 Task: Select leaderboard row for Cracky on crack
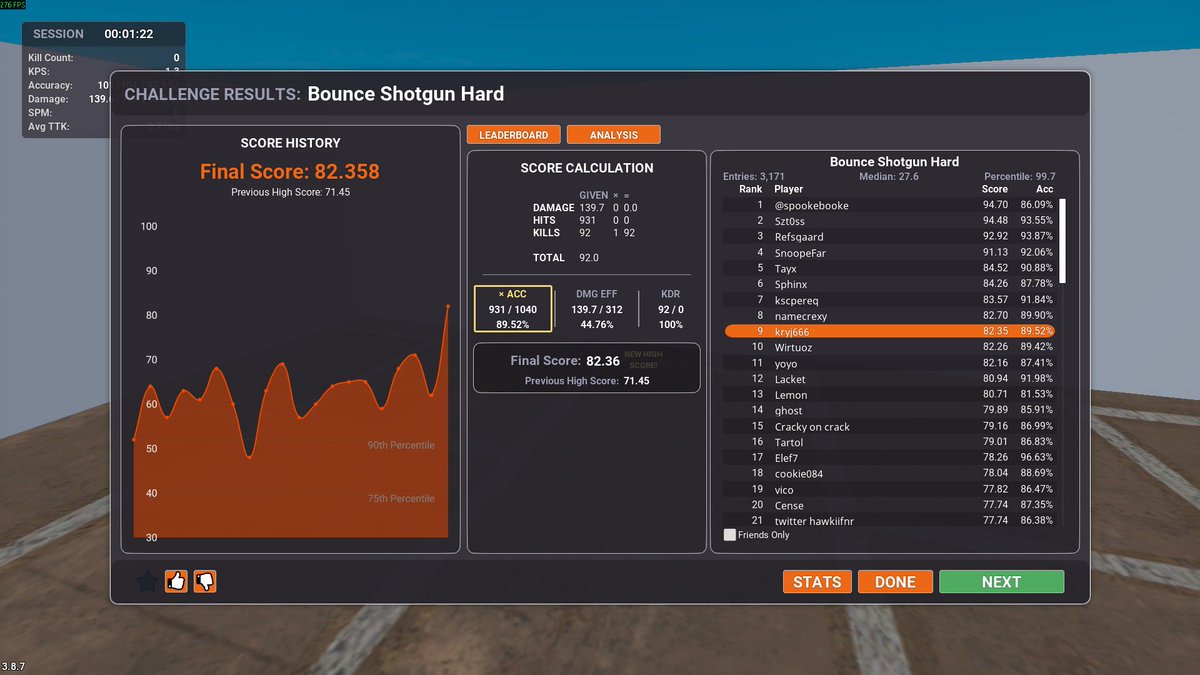click(890, 426)
